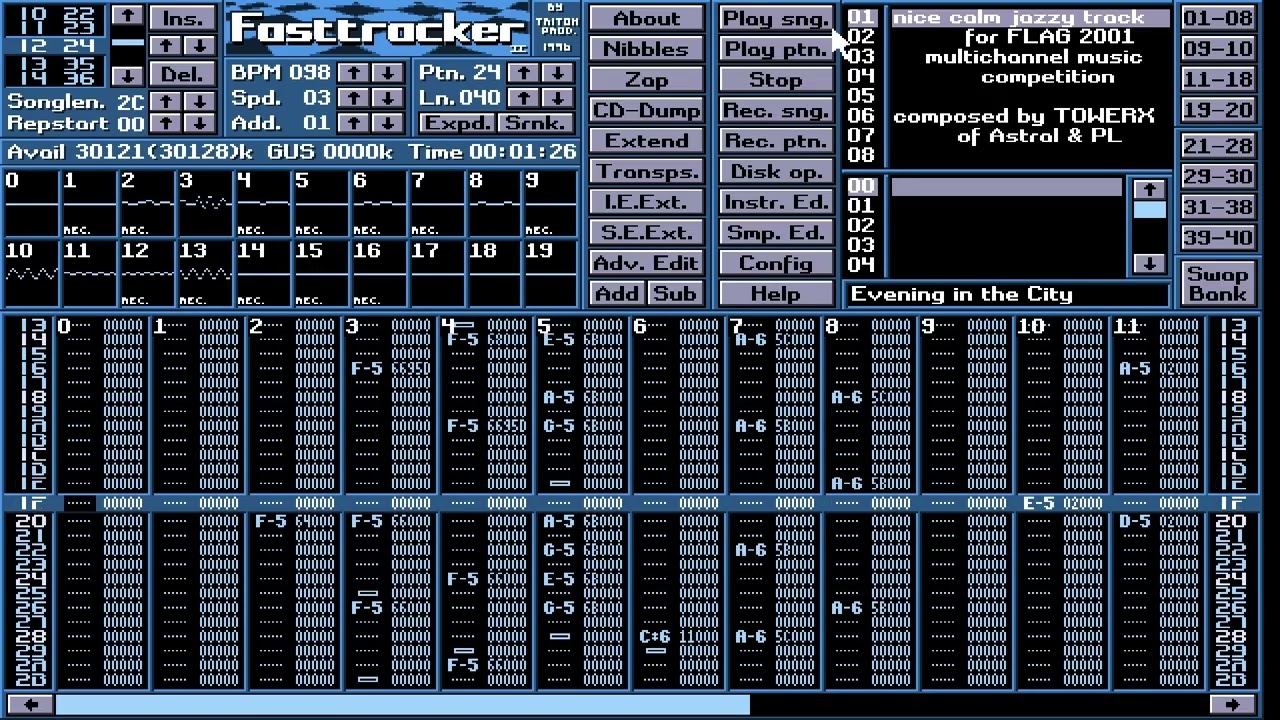Raise Repstart with its up arrow
This screenshot has height=720, width=1280.
167,123
